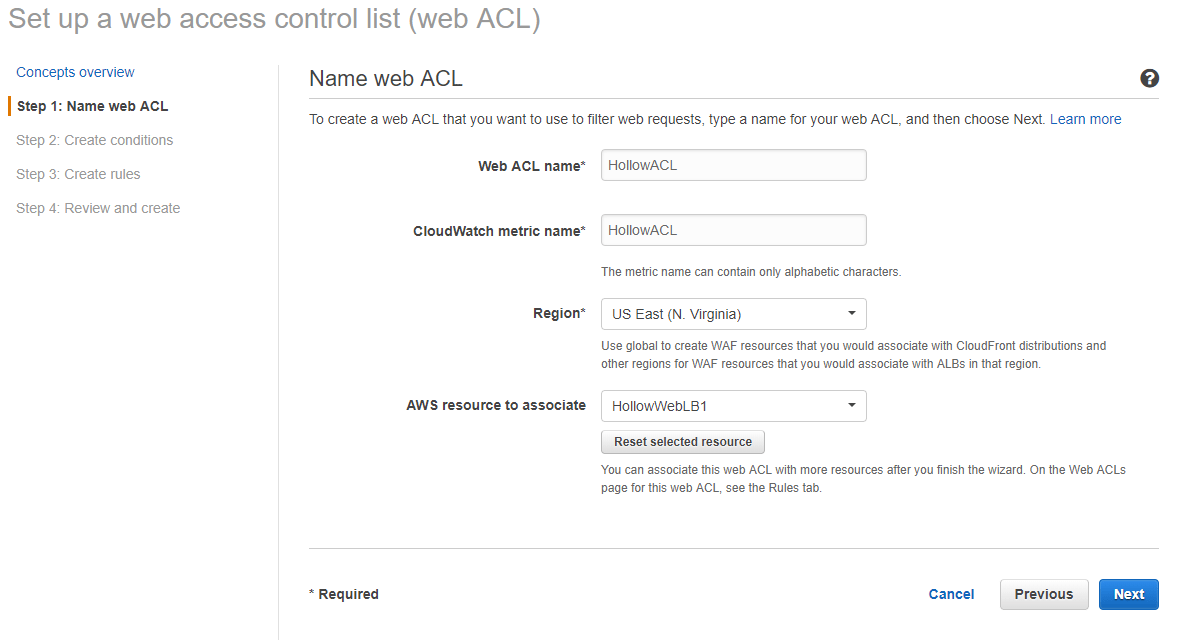Expand the Region dropdown arrow
The height and width of the screenshot is (640, 1185).
click(852, 314)
